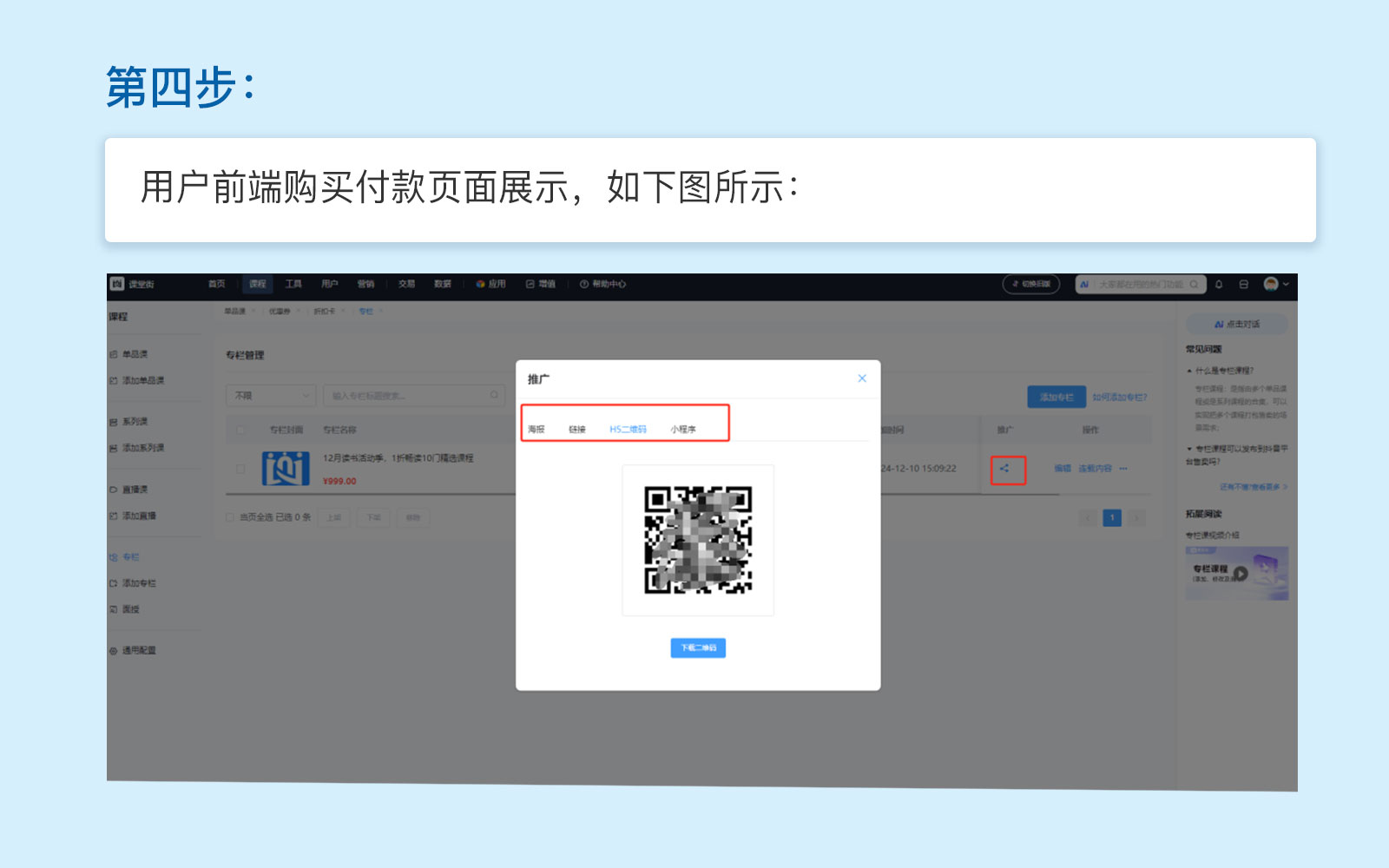Image resolution: width=1389 pixels, height=868 pixels.
Task: Open the 应用 item with colorful icon
Action: tap(490, 284)
